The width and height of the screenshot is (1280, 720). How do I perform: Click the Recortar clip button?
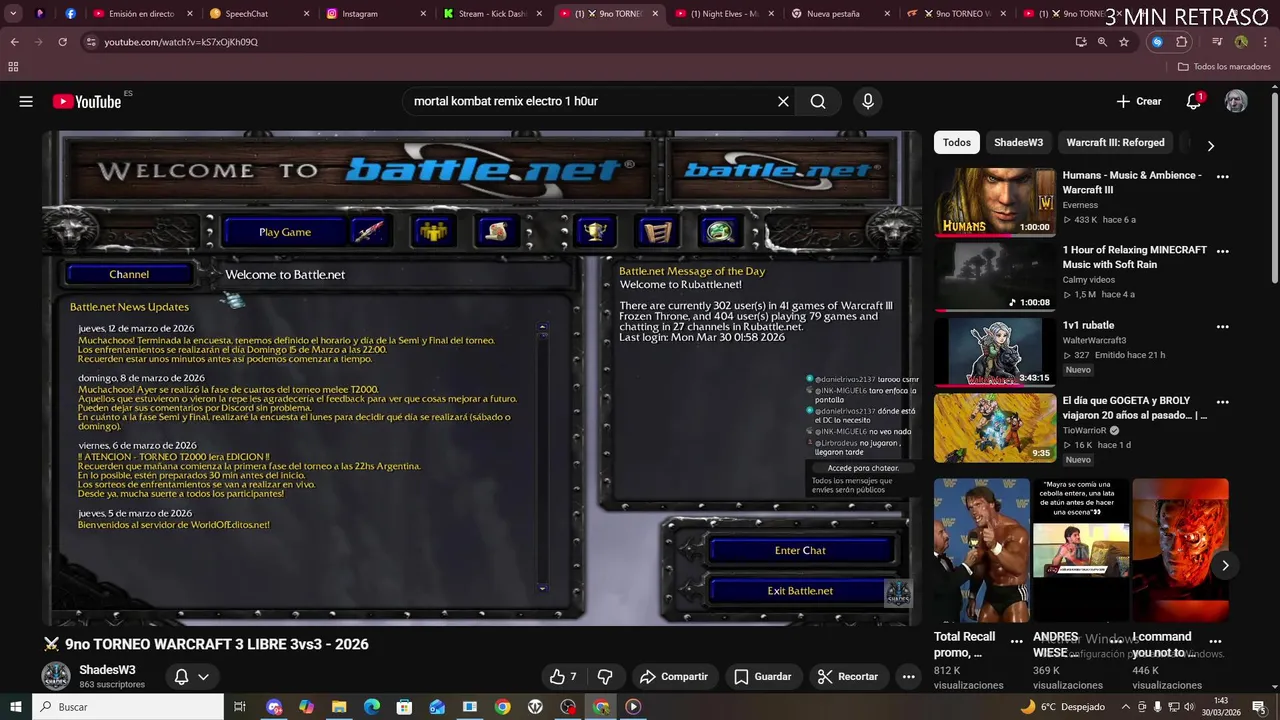(847, 677)
